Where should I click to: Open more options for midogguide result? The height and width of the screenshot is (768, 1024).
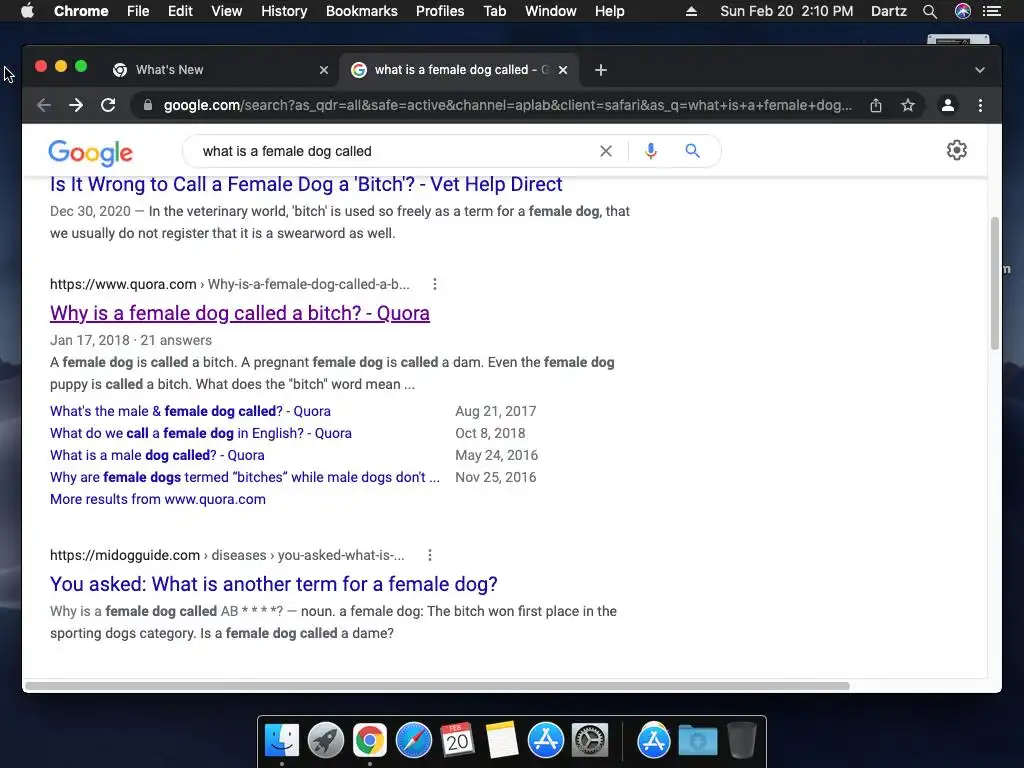click(x=430, y=555)
